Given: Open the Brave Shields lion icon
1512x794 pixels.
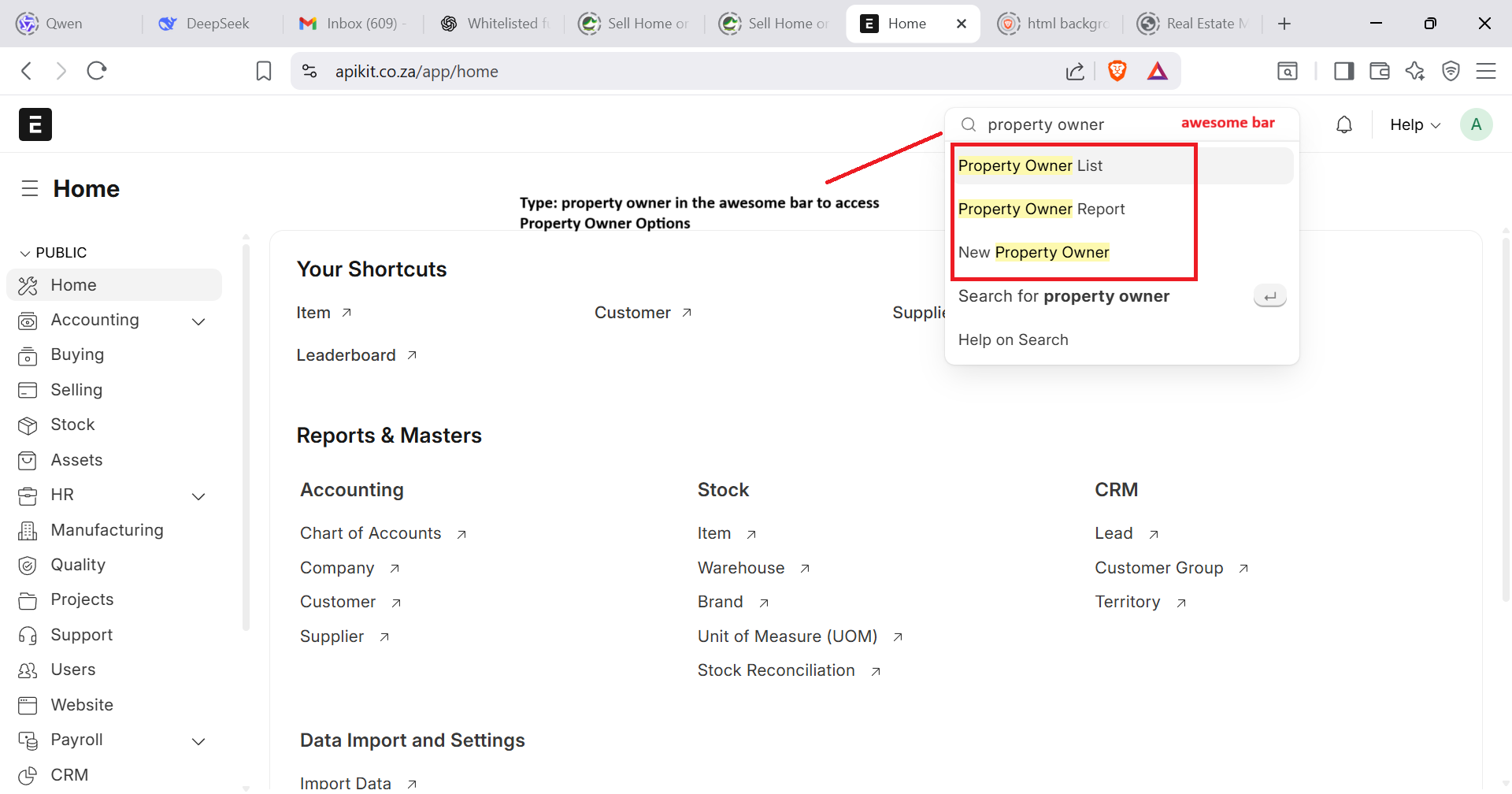Looking at the screenshot, I should (x=1117, y=71).
